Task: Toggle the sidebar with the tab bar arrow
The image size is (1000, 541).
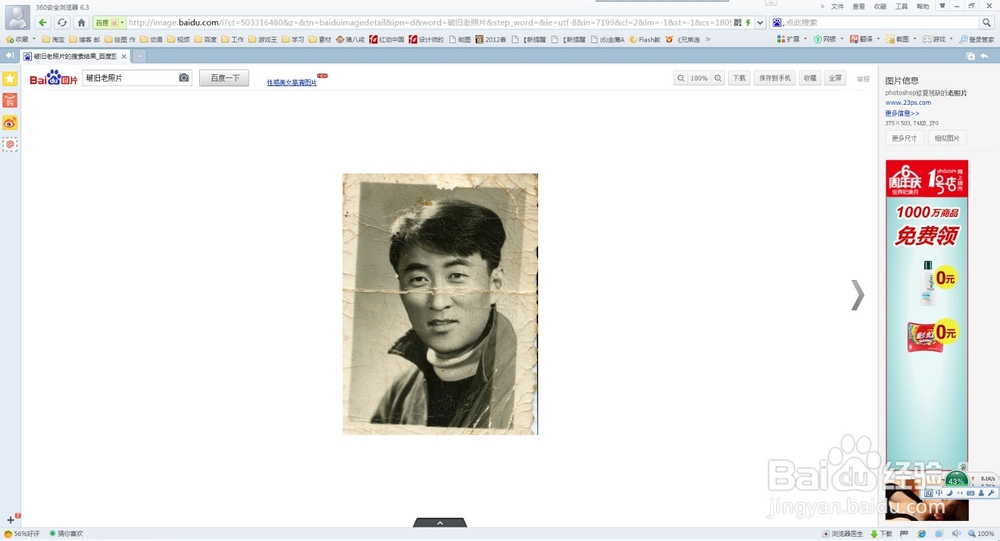Action: click(x=10, y=56)
